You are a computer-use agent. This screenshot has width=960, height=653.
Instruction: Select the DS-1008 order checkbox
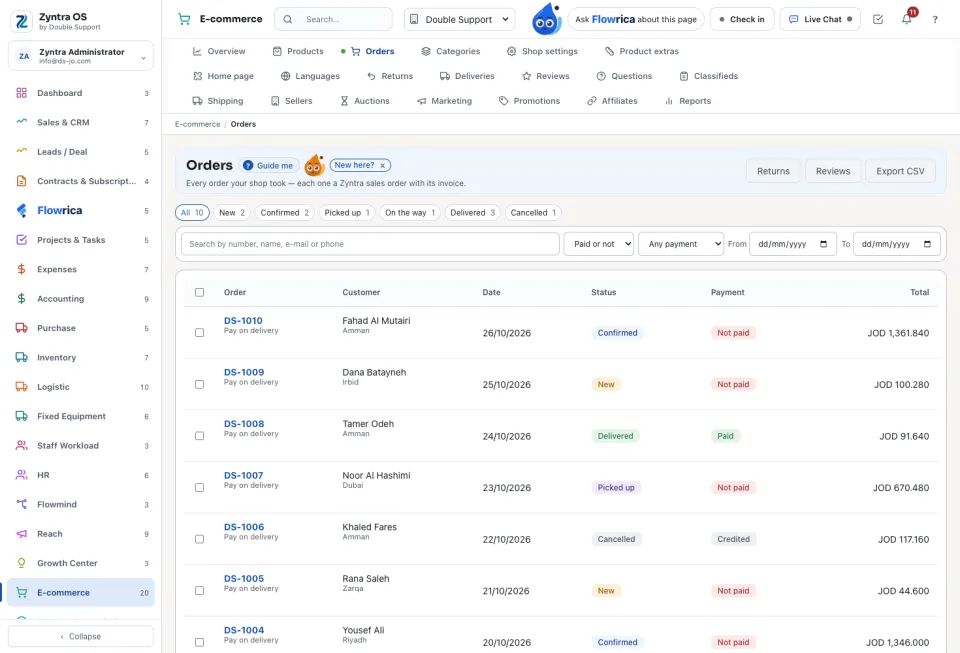[x=200, y=436]
